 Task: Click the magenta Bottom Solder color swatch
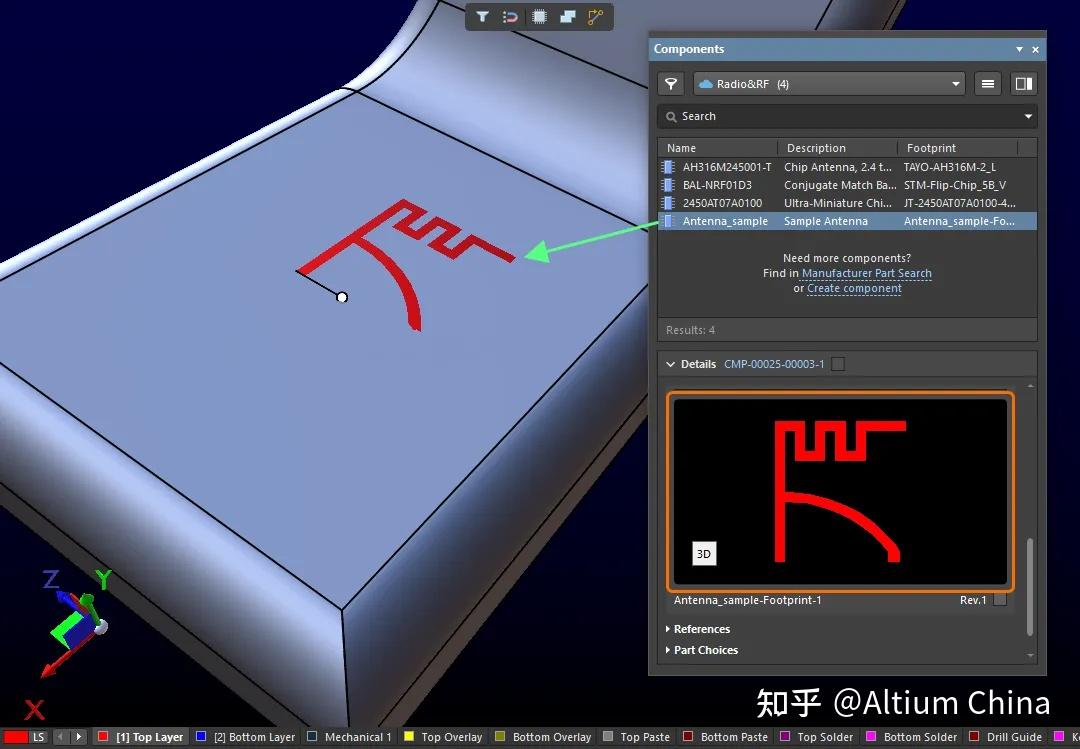(x=871, y=737)
